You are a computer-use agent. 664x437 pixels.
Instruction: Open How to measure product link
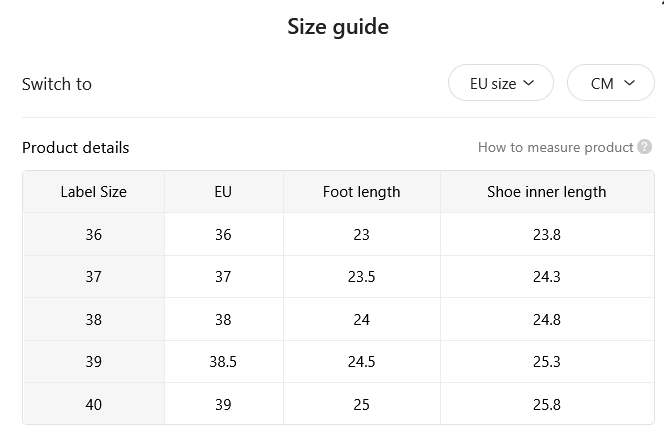coord(555,147)
